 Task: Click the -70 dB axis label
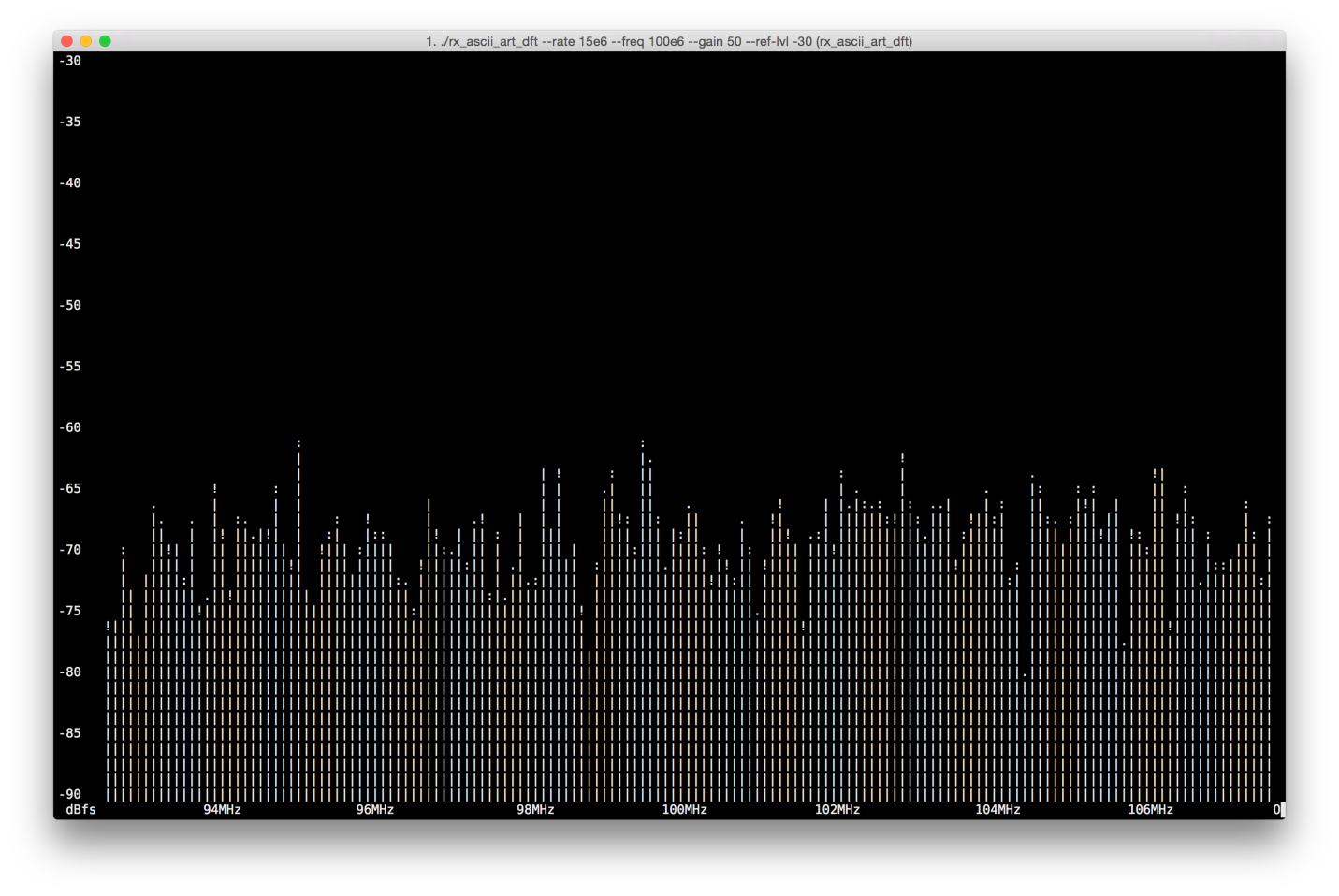pos(70,550)
